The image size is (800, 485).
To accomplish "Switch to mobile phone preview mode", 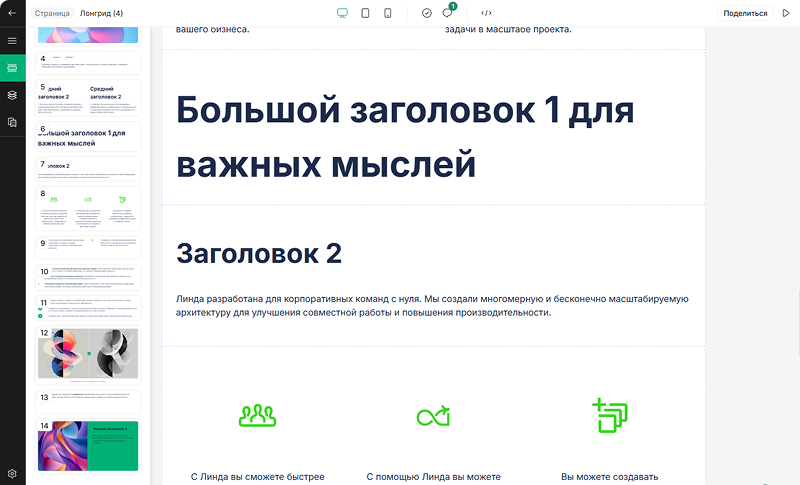I will [388, 13].
